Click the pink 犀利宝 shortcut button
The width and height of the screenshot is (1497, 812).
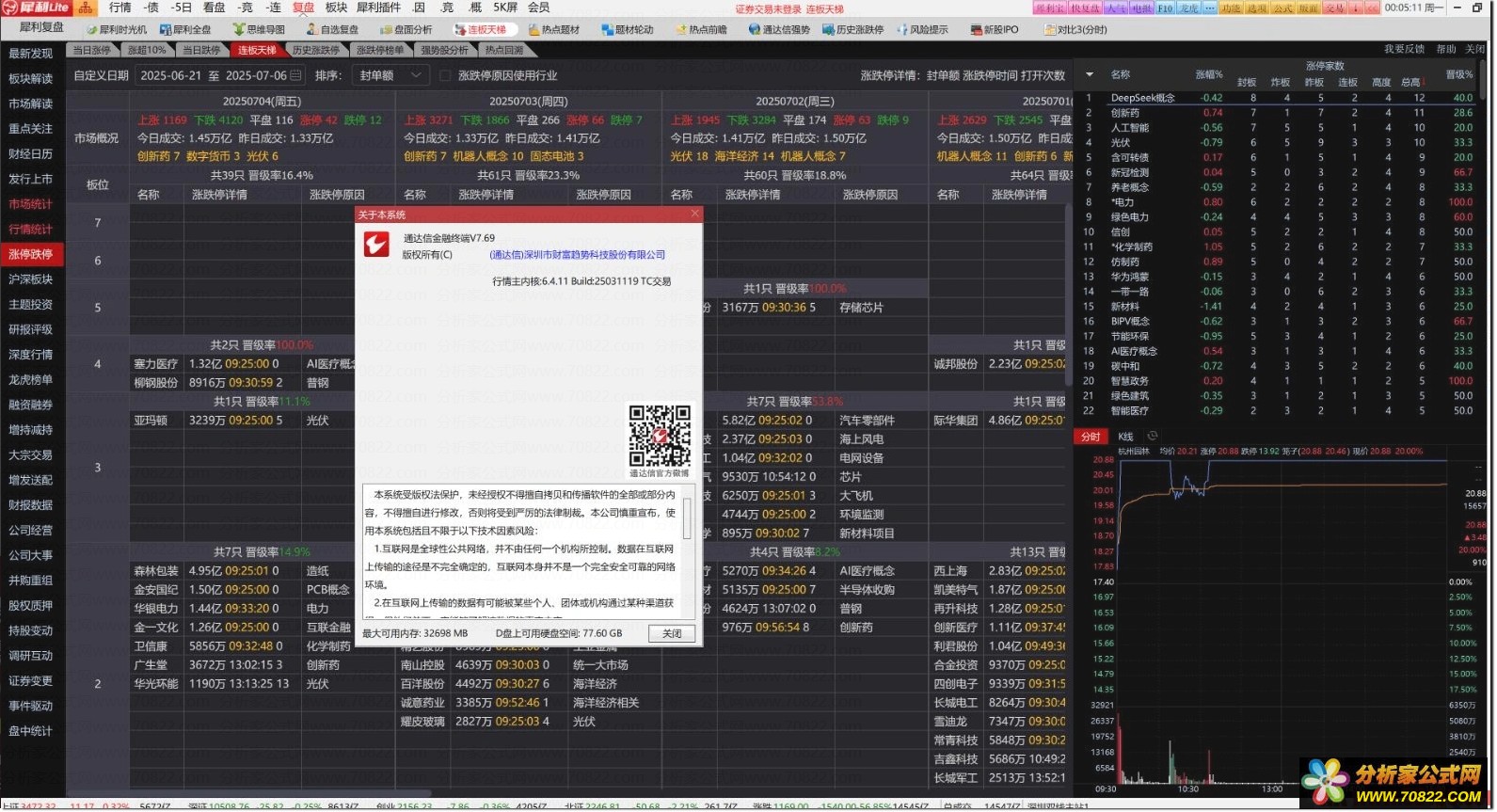(x=1050, y=8)
